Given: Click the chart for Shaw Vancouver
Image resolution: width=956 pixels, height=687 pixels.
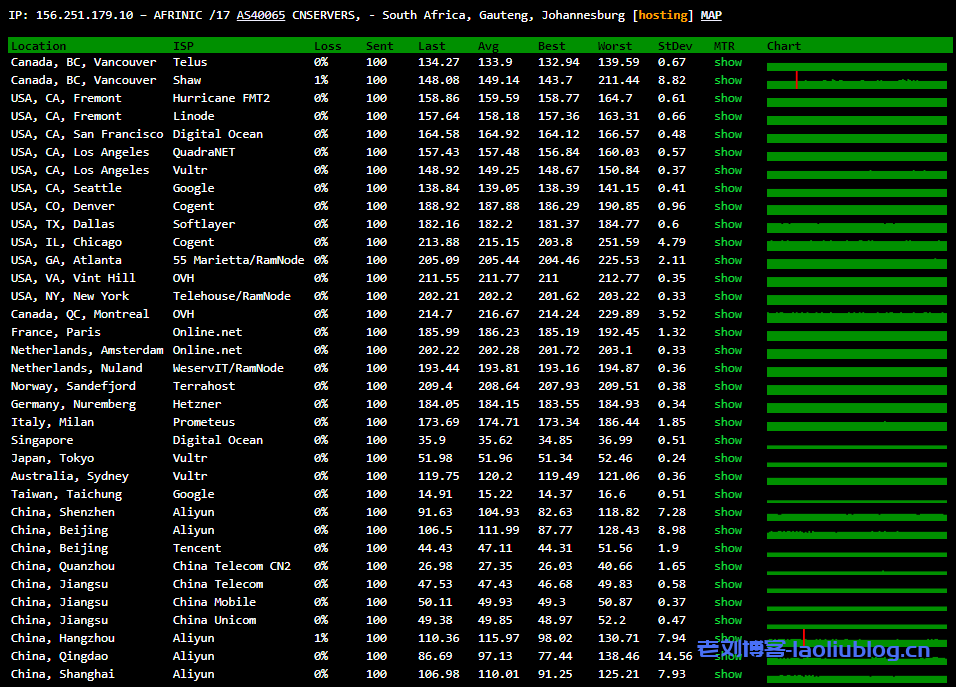Looking at the screenshot, I should 856,82.
